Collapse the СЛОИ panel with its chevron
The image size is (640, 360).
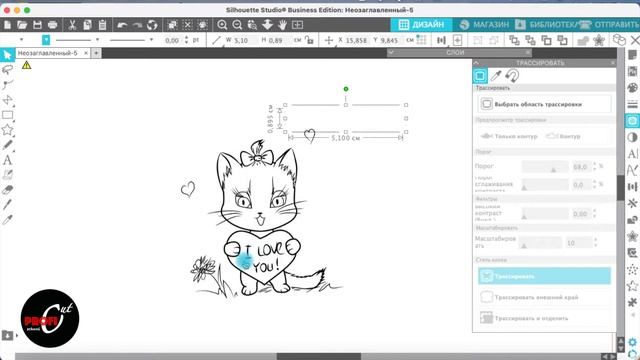391,52
